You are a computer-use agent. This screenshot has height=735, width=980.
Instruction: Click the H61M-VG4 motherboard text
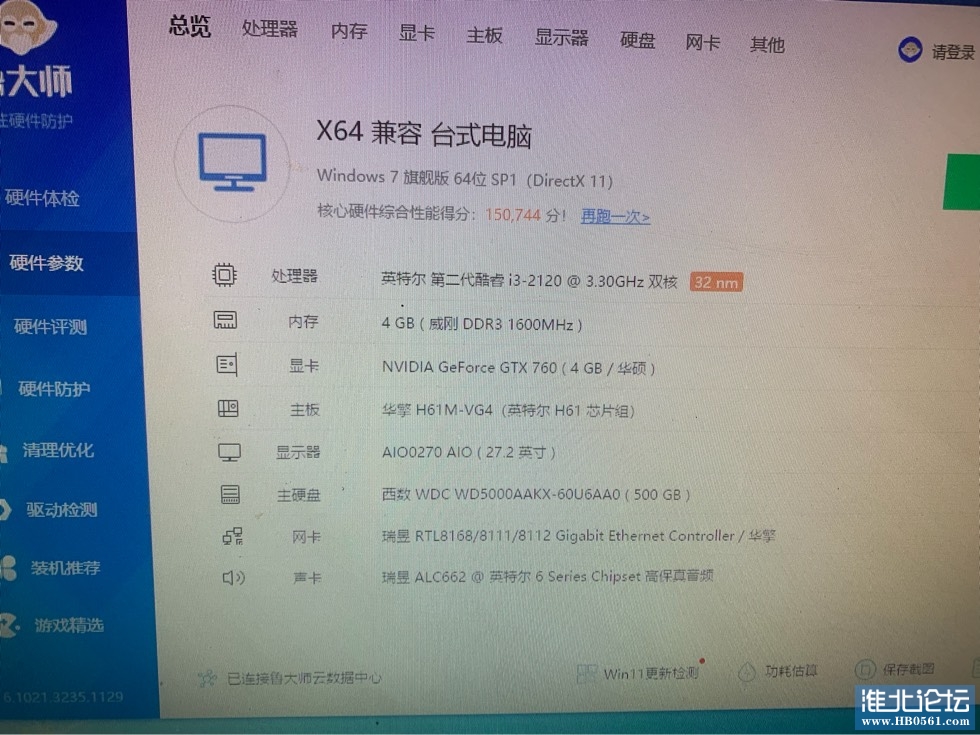[x=508, y=411]
